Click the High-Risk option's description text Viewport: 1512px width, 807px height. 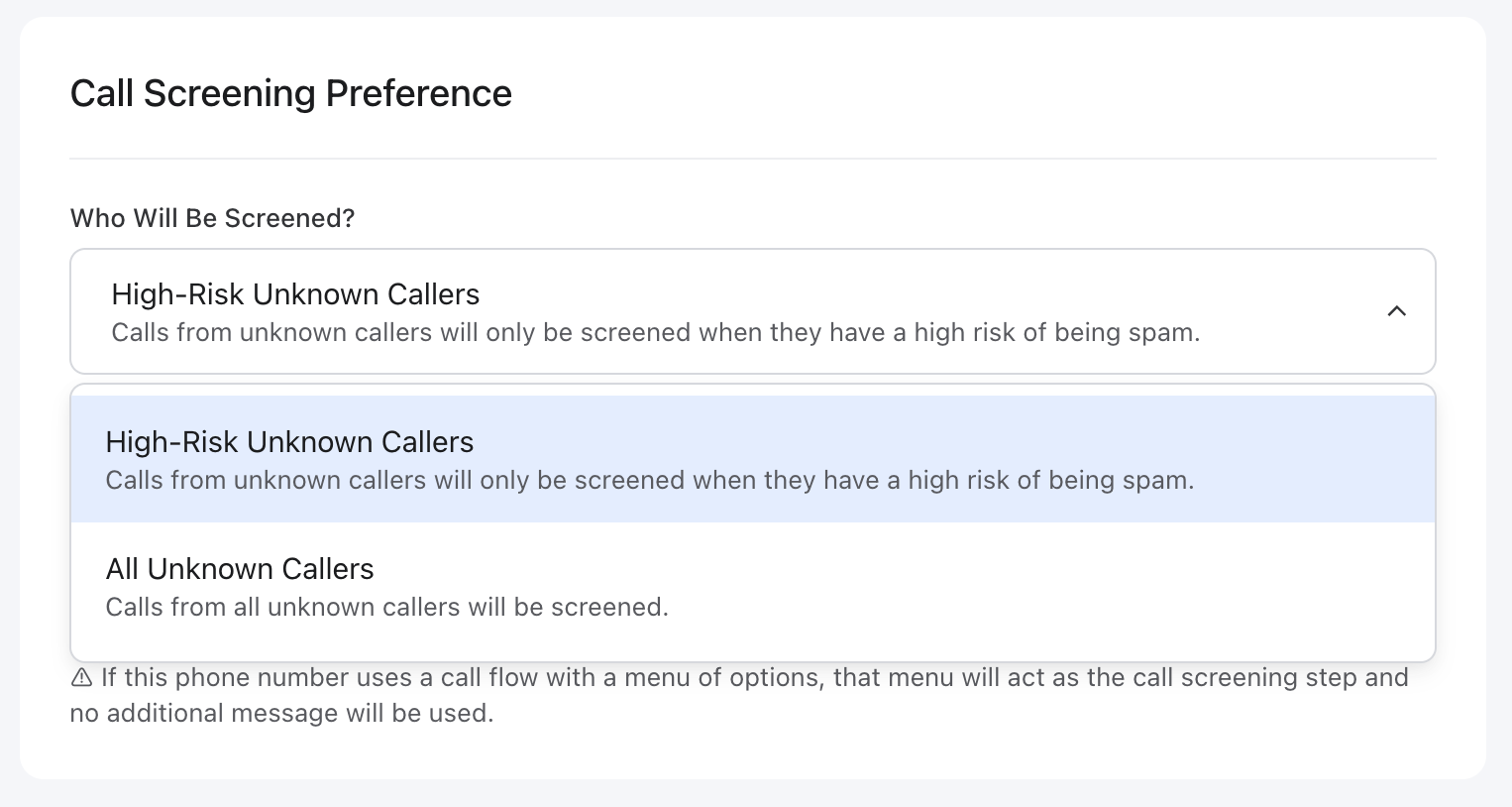(x=650, y=480)
